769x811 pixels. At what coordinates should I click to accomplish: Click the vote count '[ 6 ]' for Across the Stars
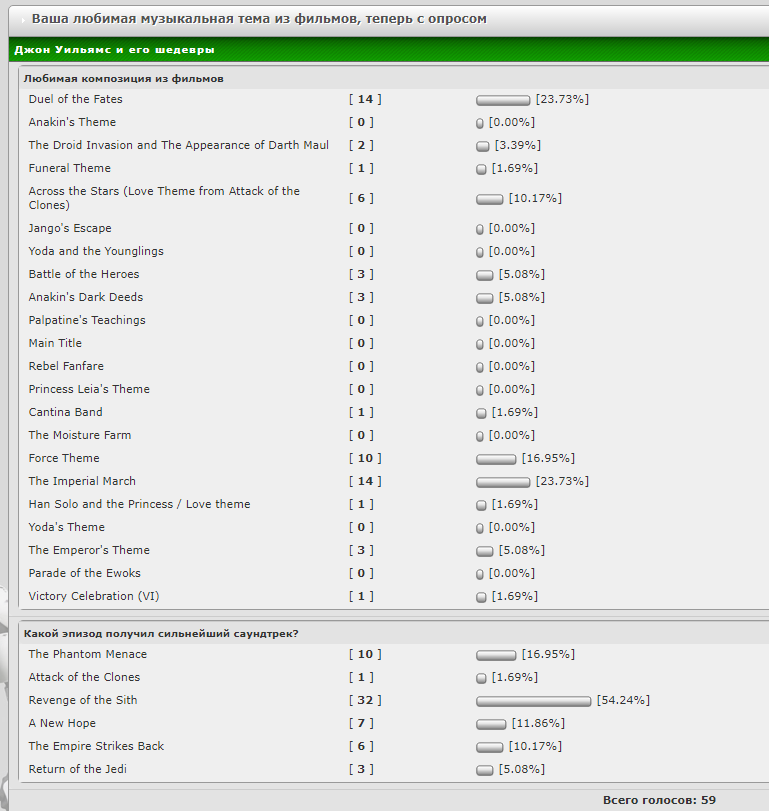click(x=361, y=198)
